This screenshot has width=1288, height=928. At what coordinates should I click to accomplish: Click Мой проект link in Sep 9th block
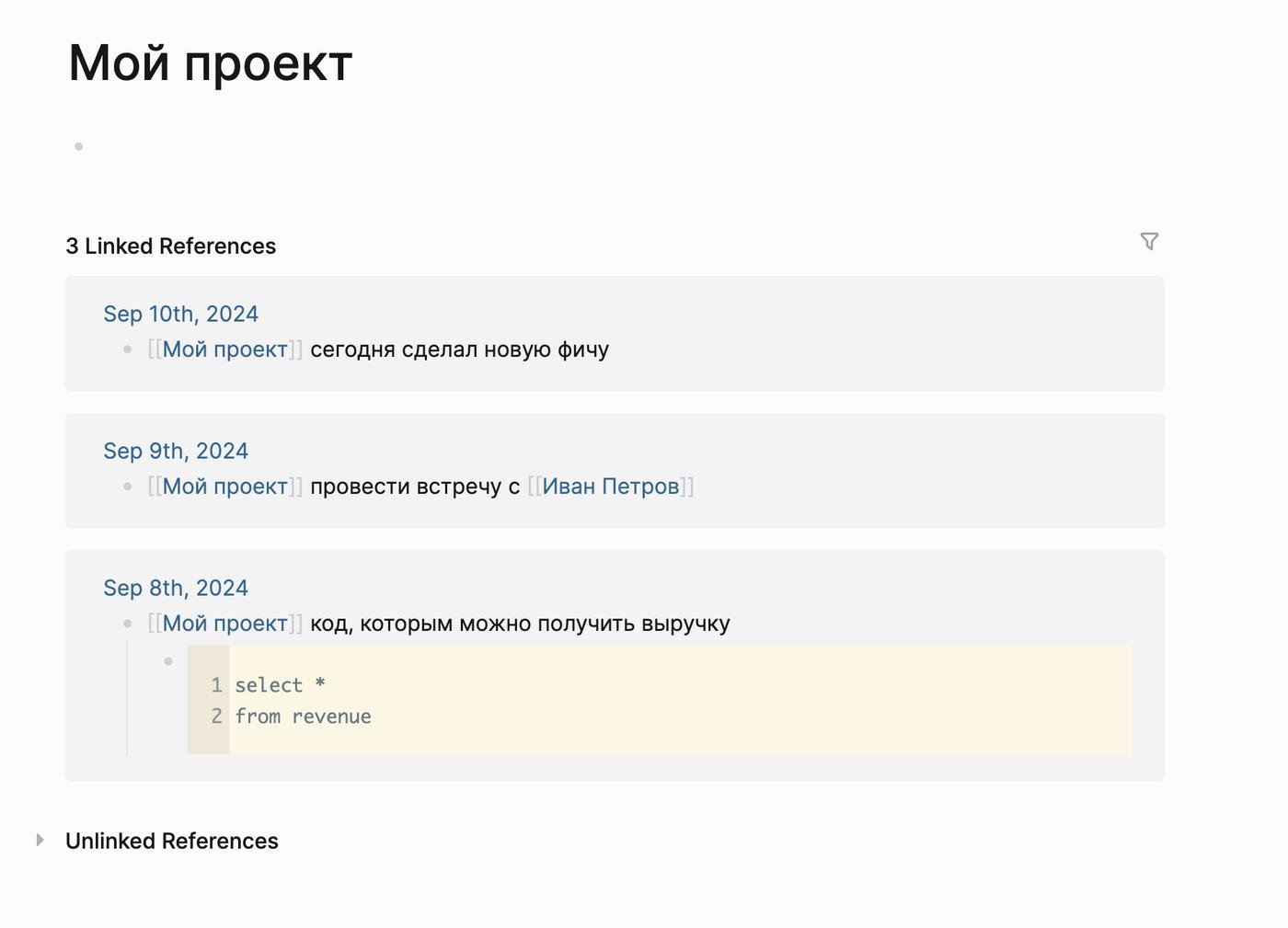[x=225, y=486]
